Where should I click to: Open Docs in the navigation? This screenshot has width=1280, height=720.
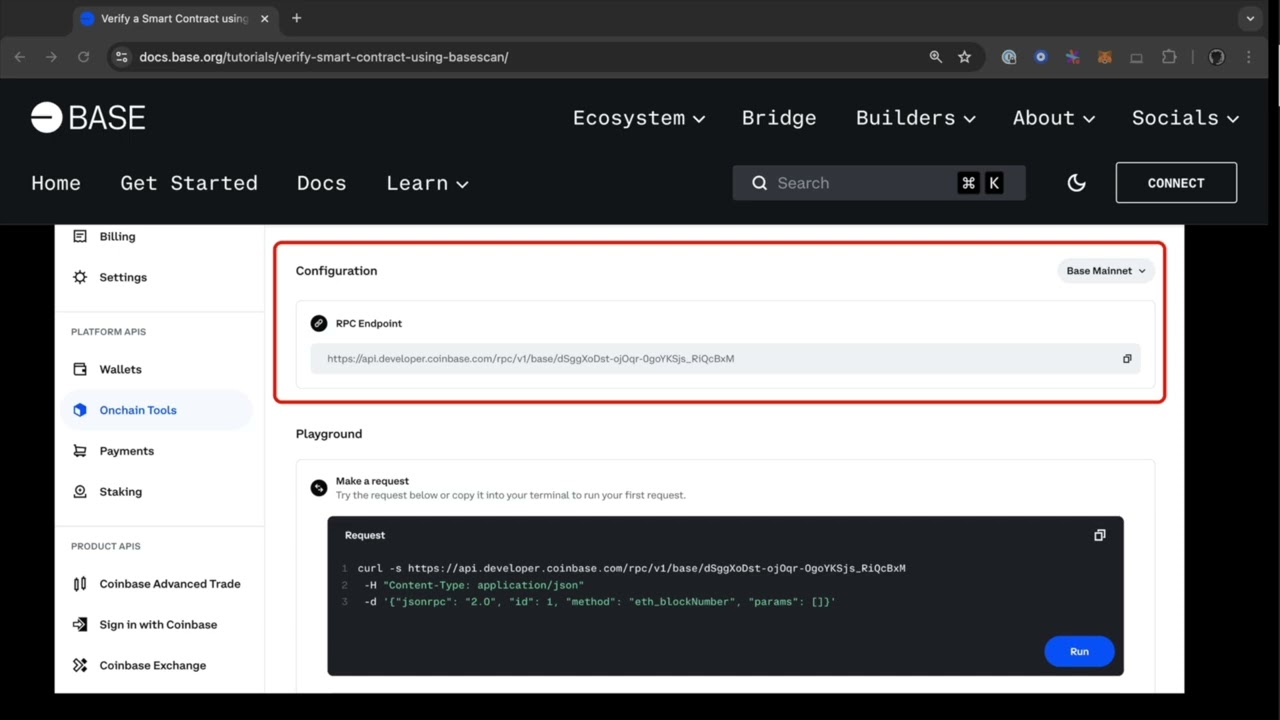[322, 183]
